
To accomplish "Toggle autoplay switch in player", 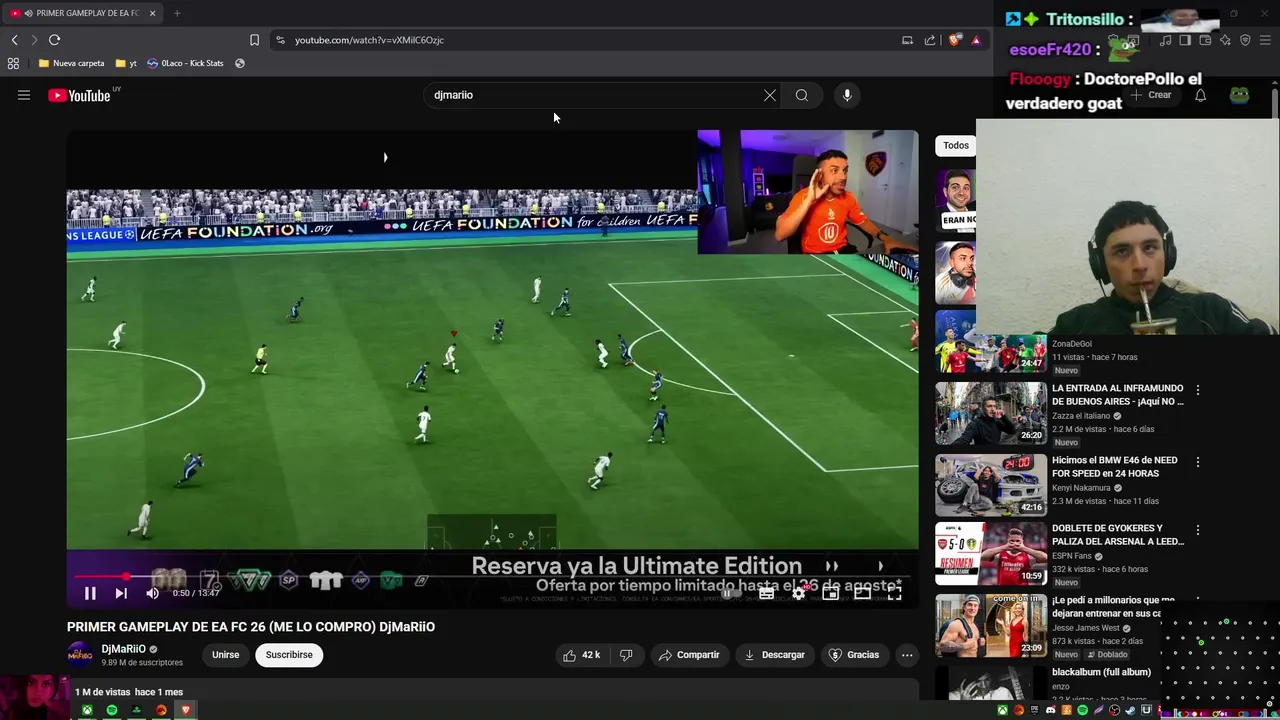I will pyautogui.click(x=732, y=593).
